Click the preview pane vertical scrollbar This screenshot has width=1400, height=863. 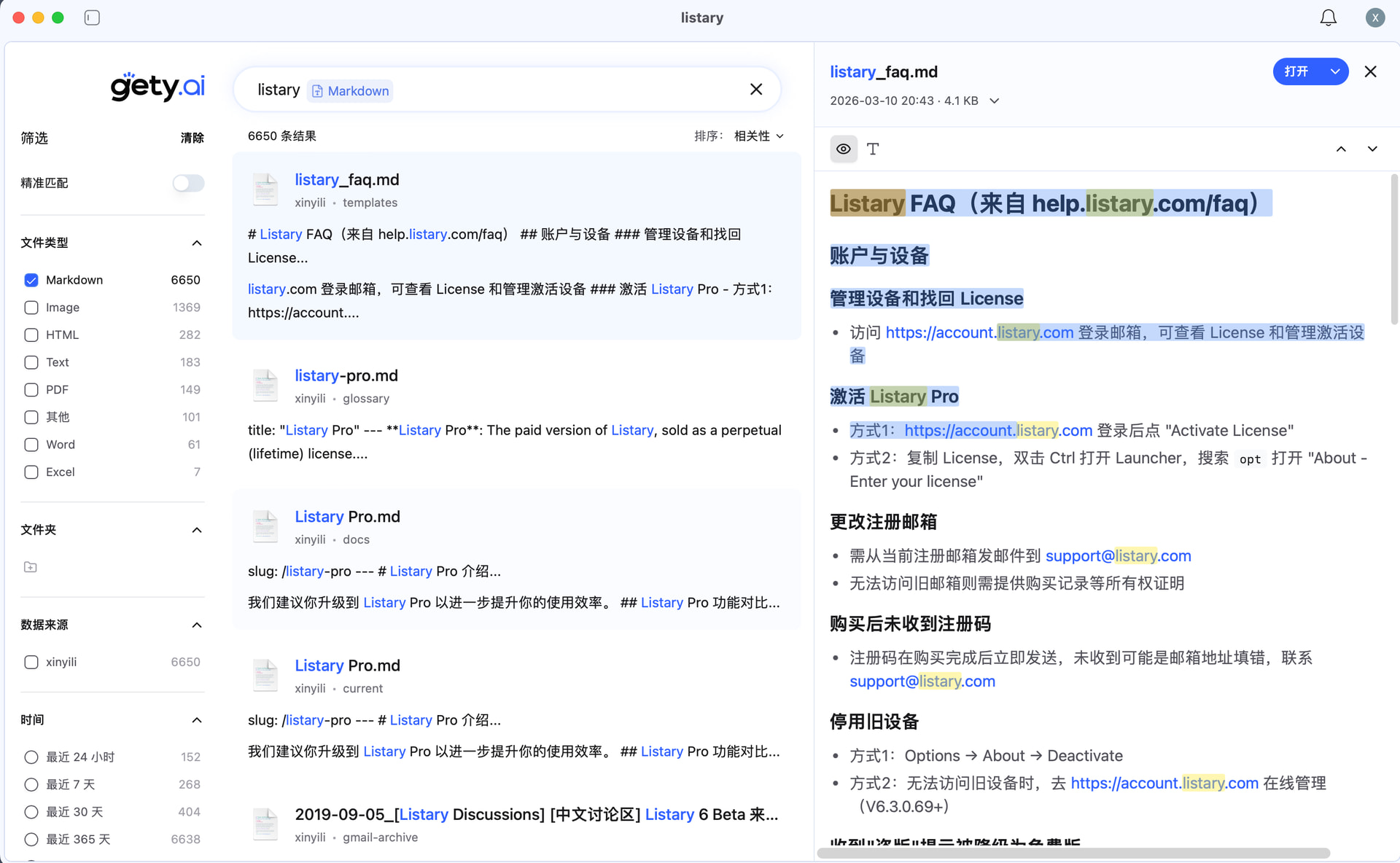coord(1394,249)
